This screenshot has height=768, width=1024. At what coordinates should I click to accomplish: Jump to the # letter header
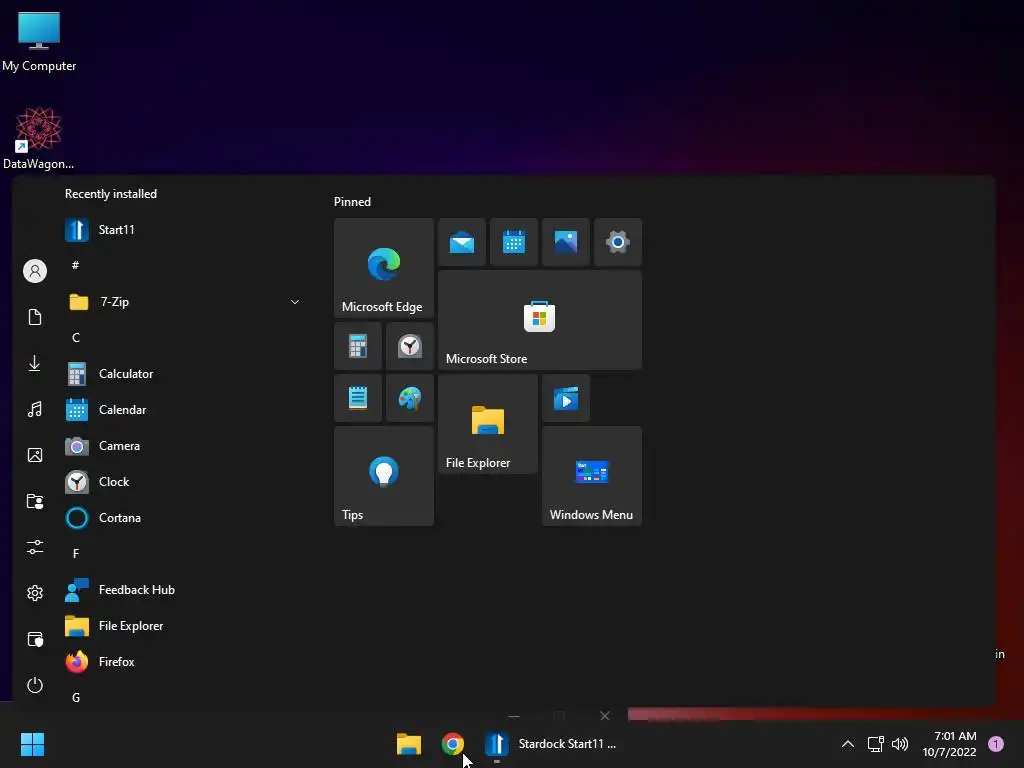click(76, 265)
